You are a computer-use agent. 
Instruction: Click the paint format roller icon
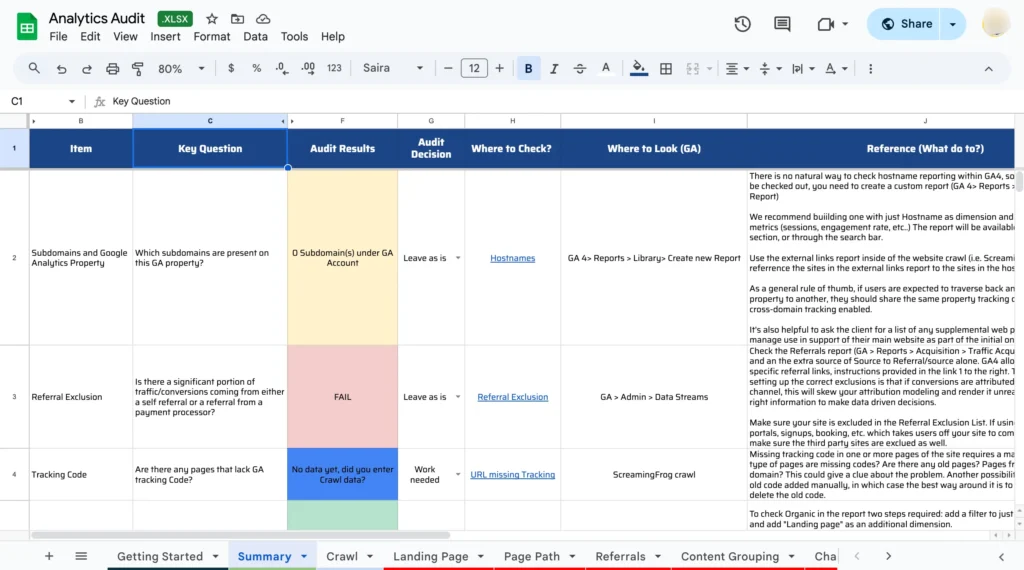coord(138,69)
